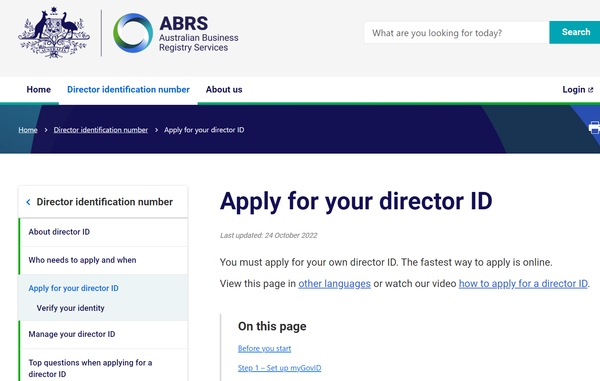Screen dimensions: 600x381
Task: Click the 'Apply for your director ID' page heading
Action: coord(356,202)
